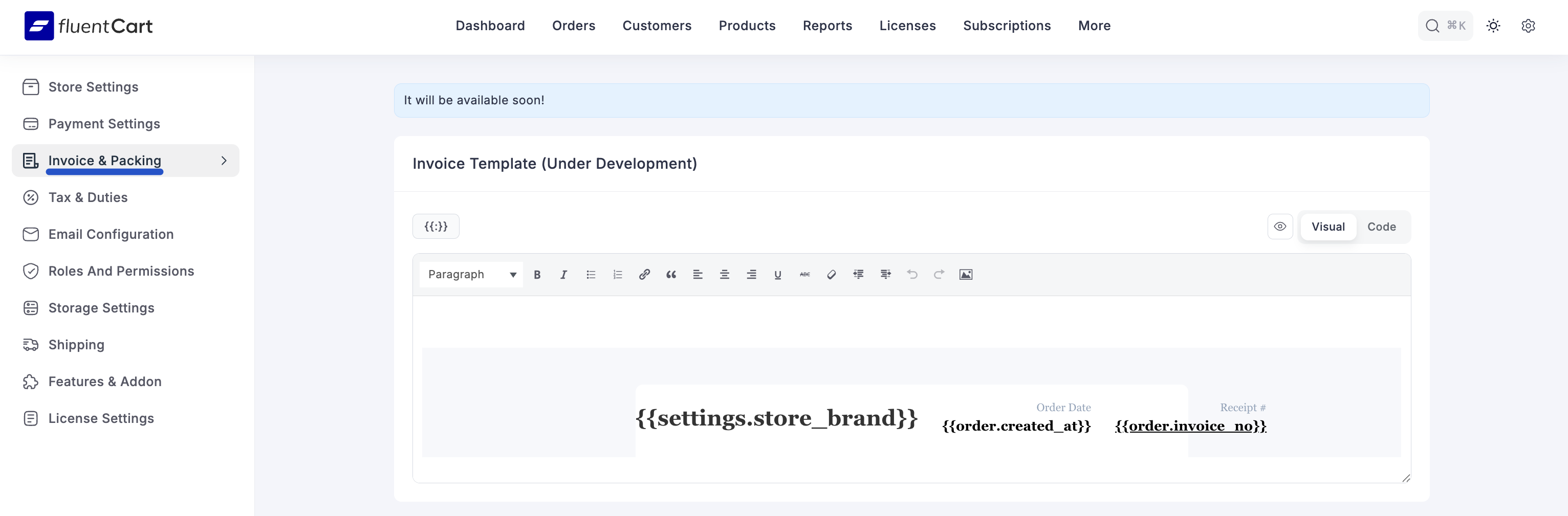The image size is (1568, 516).
Task: Open the Reports menu
Action: tap(827, 26)
